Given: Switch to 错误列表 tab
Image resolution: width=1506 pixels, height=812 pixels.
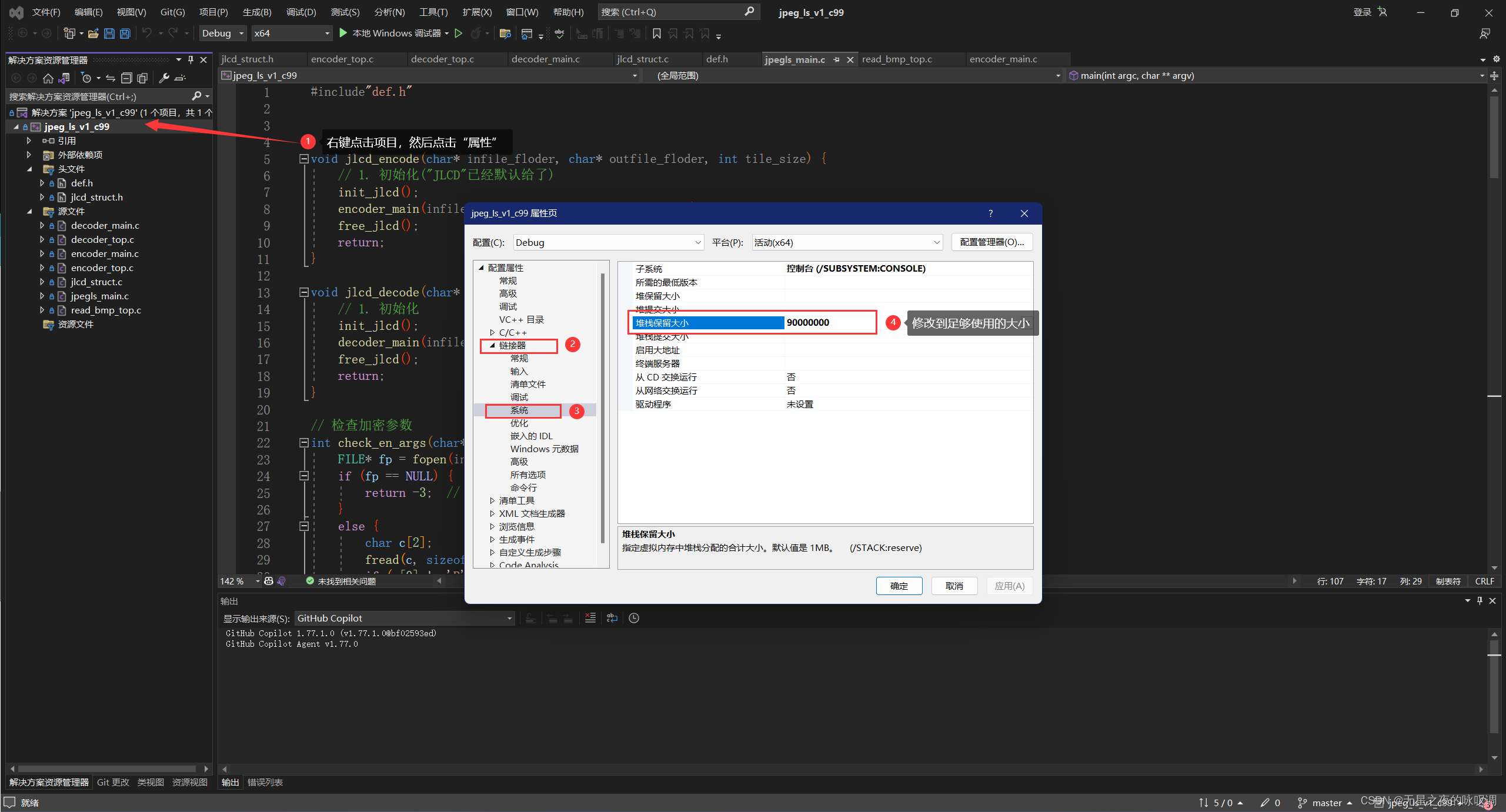Looking at the screenshot, I should click(265, 782).
